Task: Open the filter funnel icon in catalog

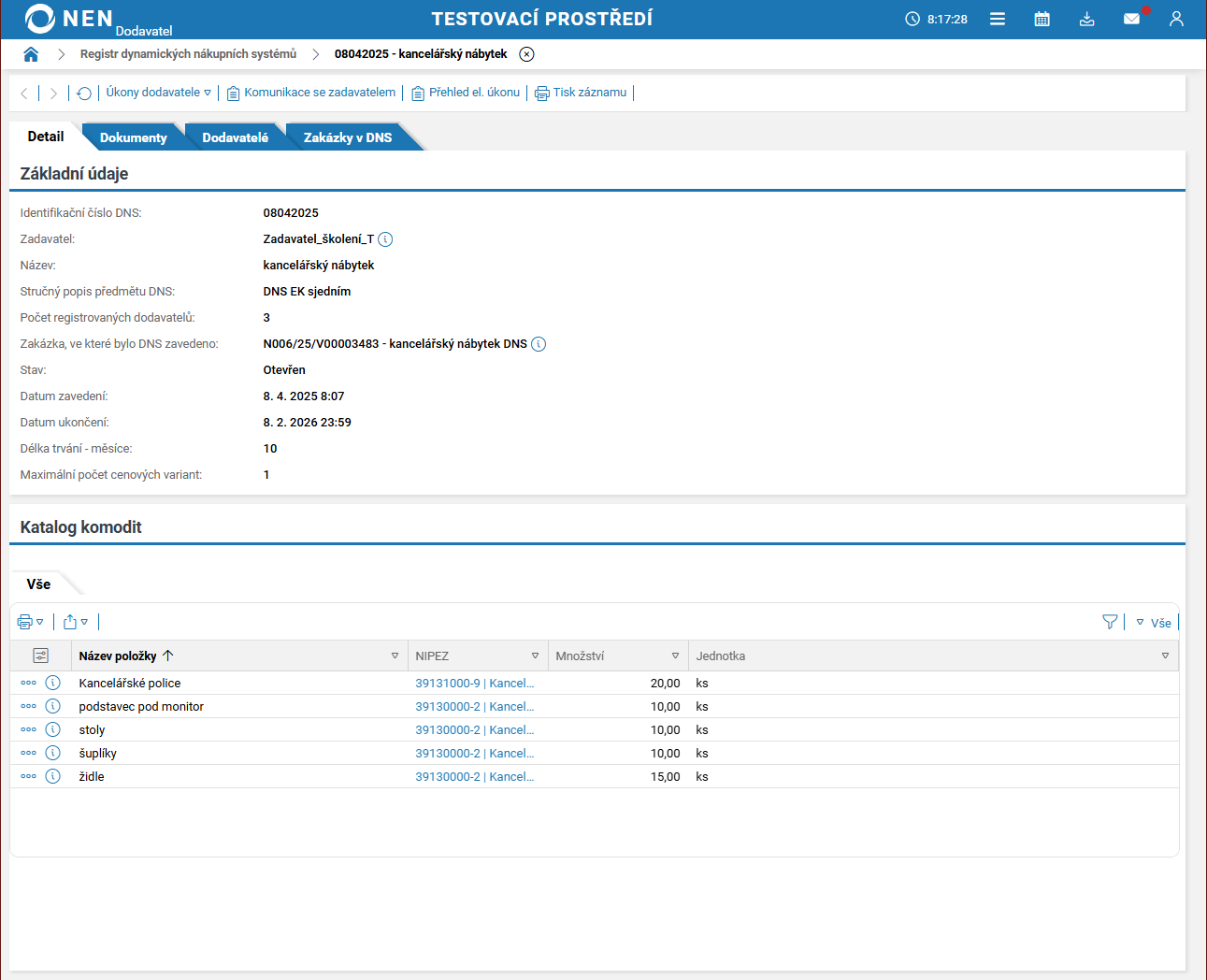Action: pos(1110,622)
